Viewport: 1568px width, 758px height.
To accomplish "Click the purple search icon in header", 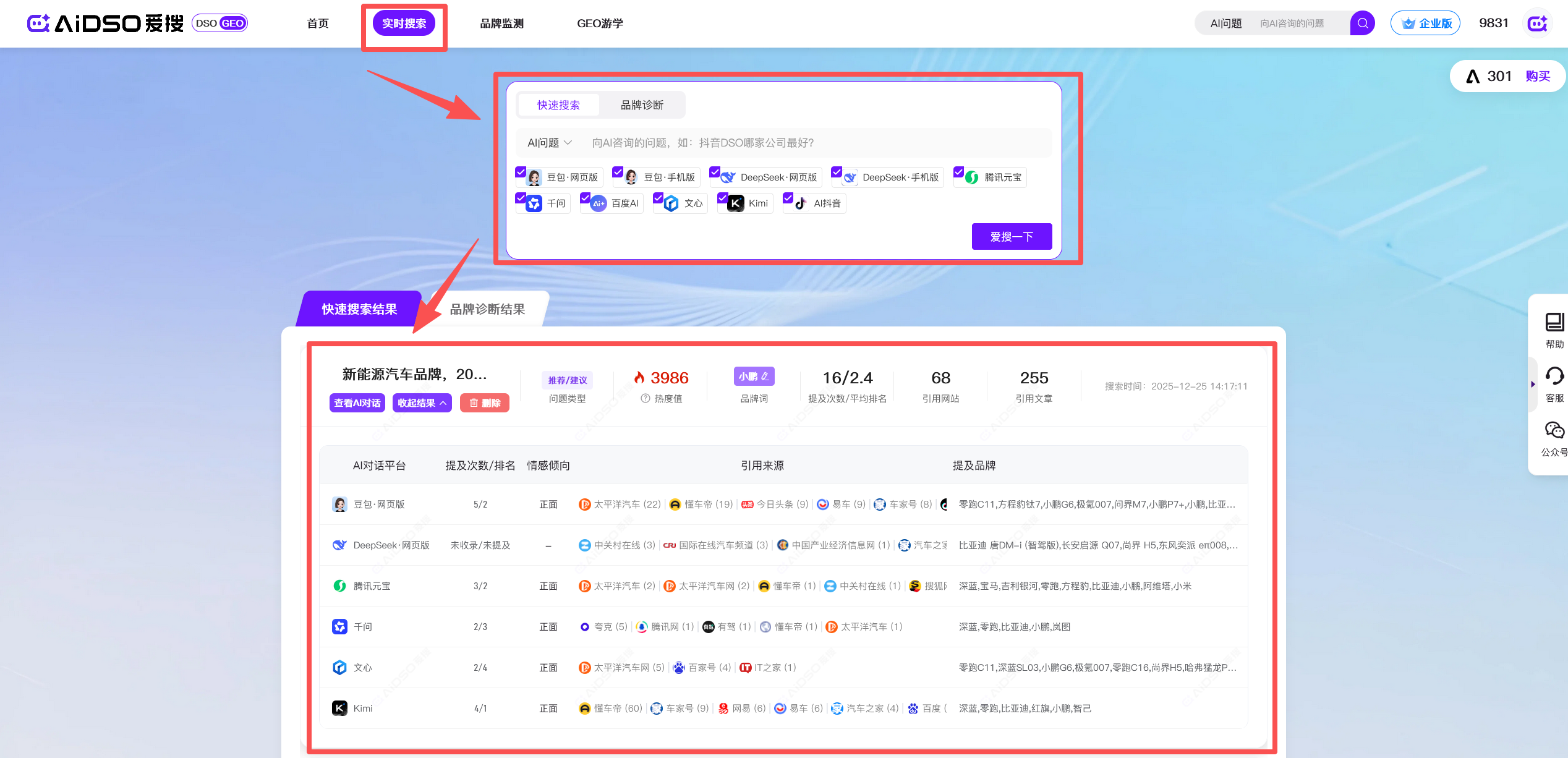I will pos(1362,23).
